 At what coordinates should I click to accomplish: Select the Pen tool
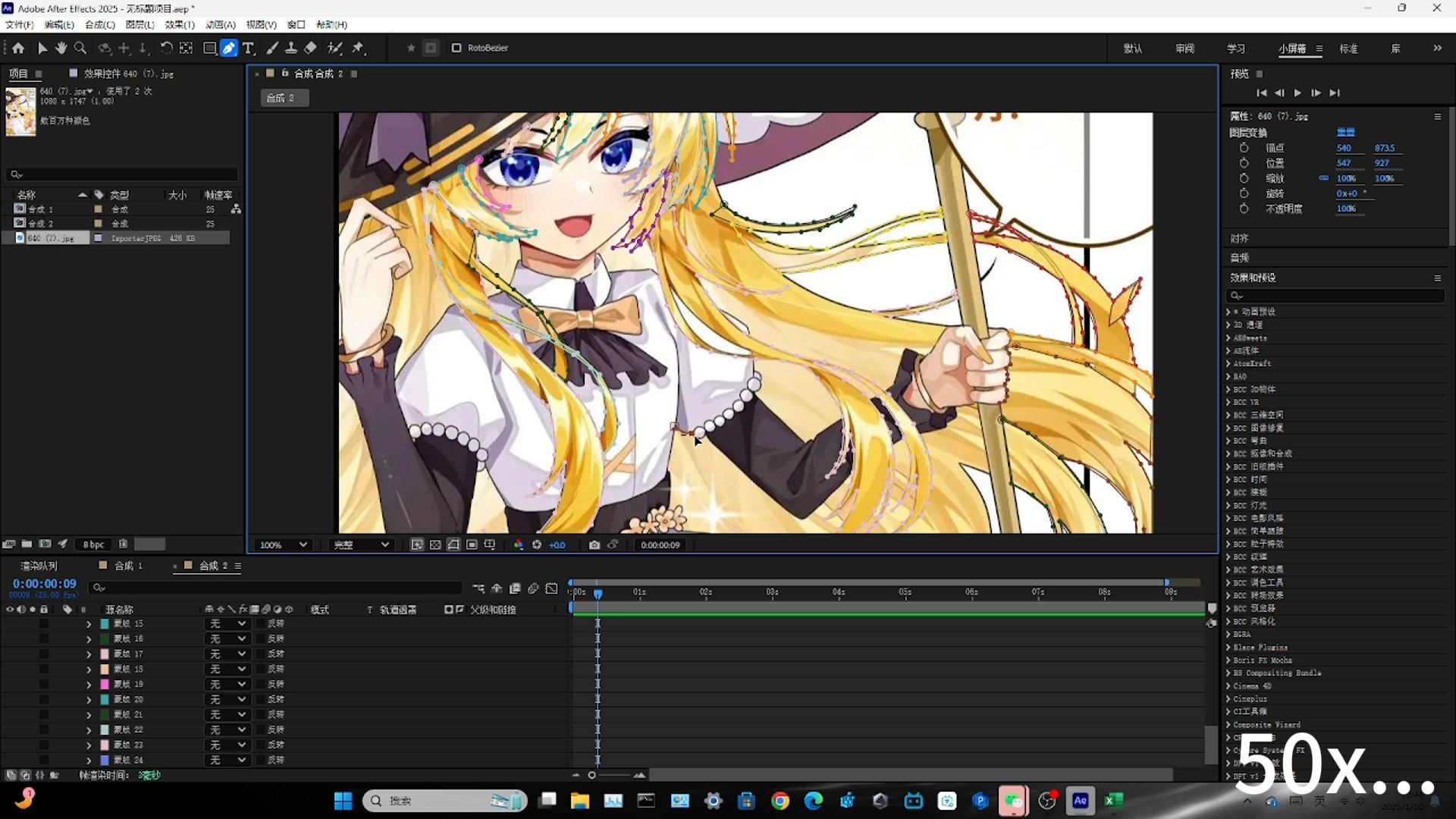click(228, 48)
